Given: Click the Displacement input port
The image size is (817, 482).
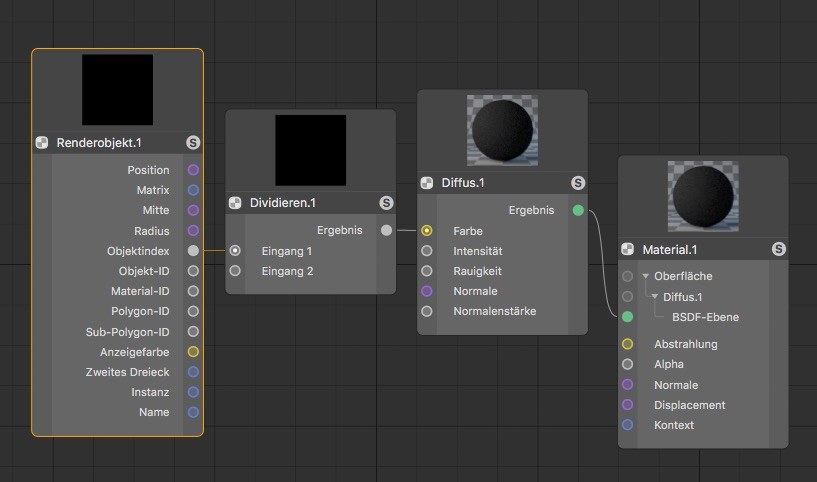Looking at the screenshot, I should point(627,405).
